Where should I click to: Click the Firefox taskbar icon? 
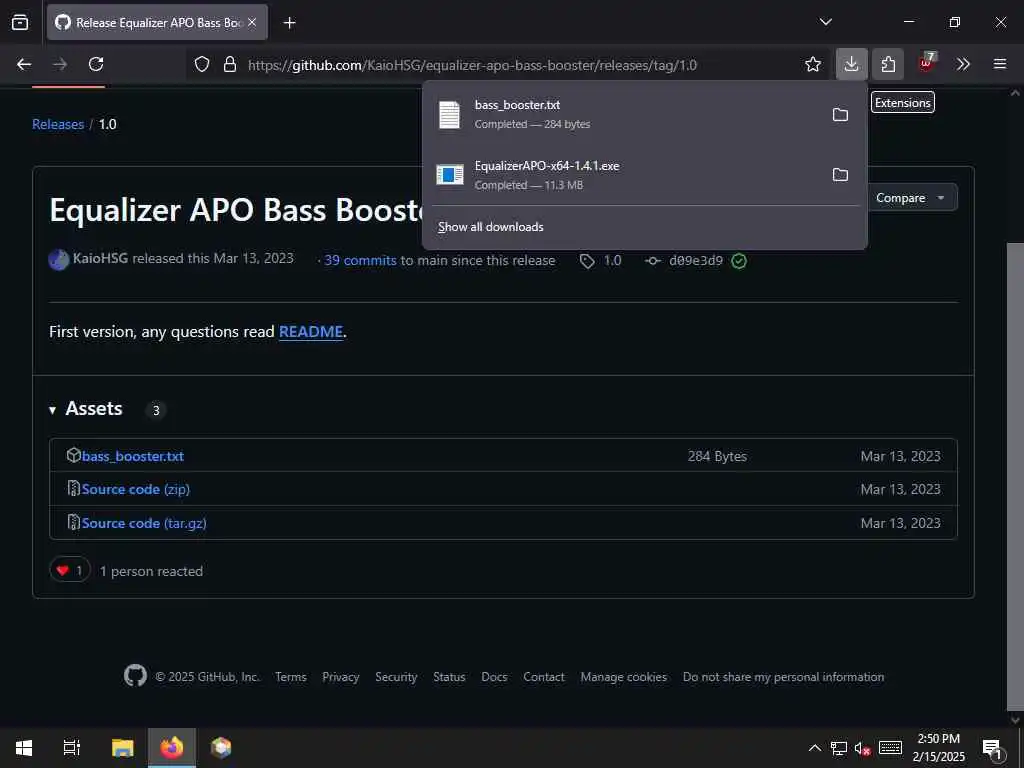(172, 748)
